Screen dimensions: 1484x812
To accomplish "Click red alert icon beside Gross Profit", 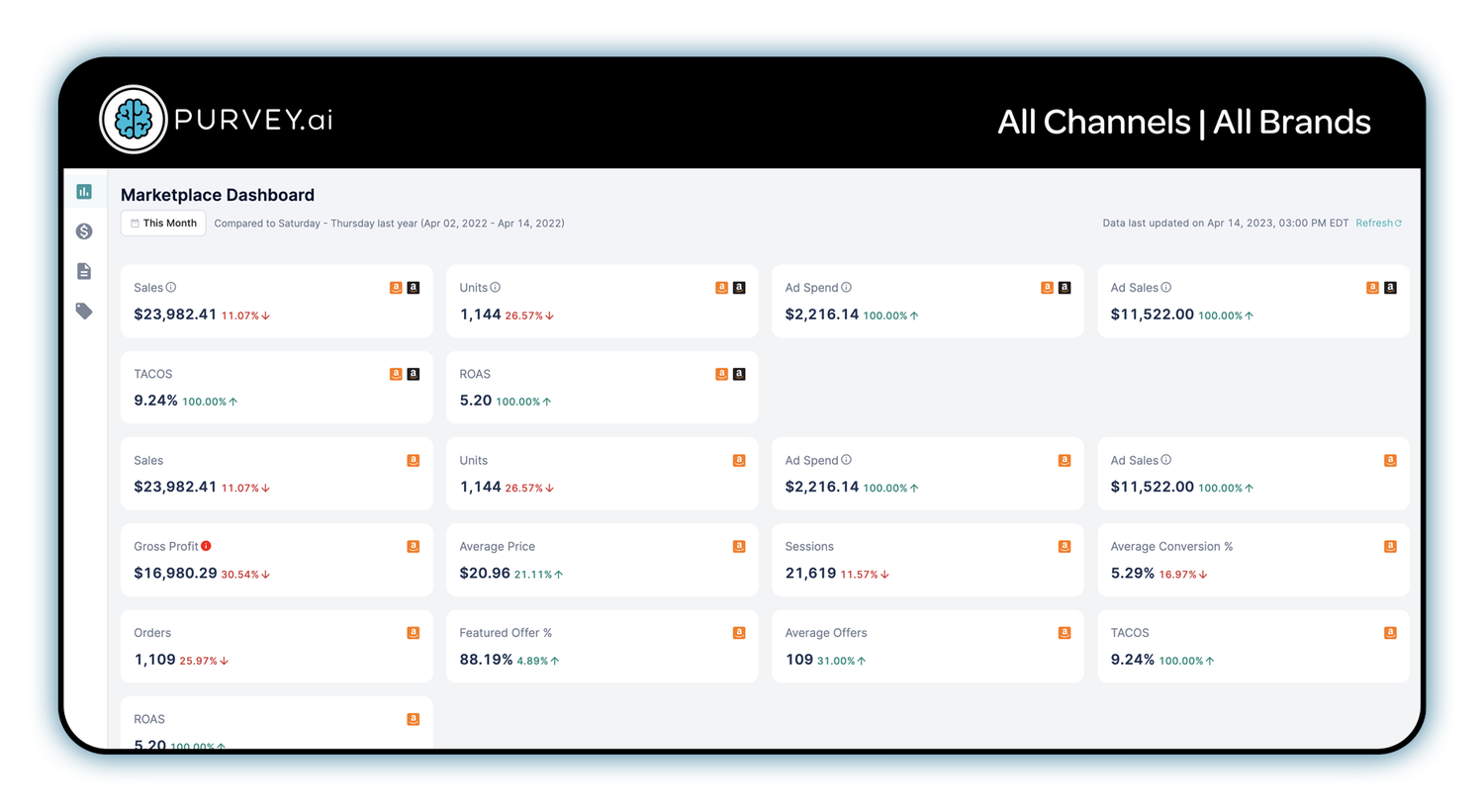I will (206, 546).
